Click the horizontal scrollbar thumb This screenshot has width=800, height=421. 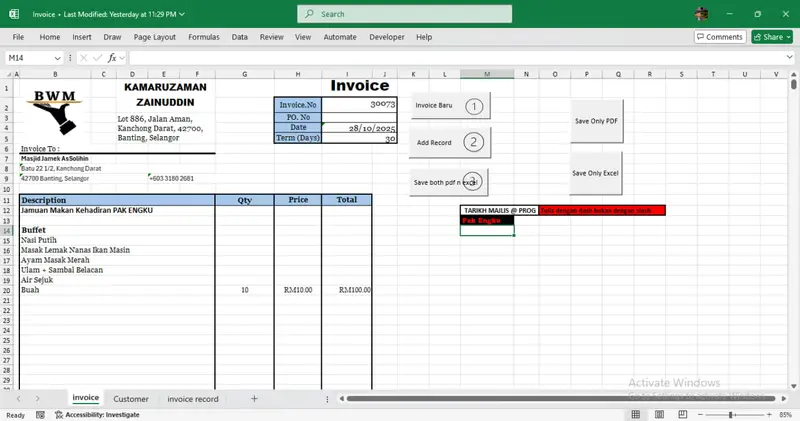[561, 399]
